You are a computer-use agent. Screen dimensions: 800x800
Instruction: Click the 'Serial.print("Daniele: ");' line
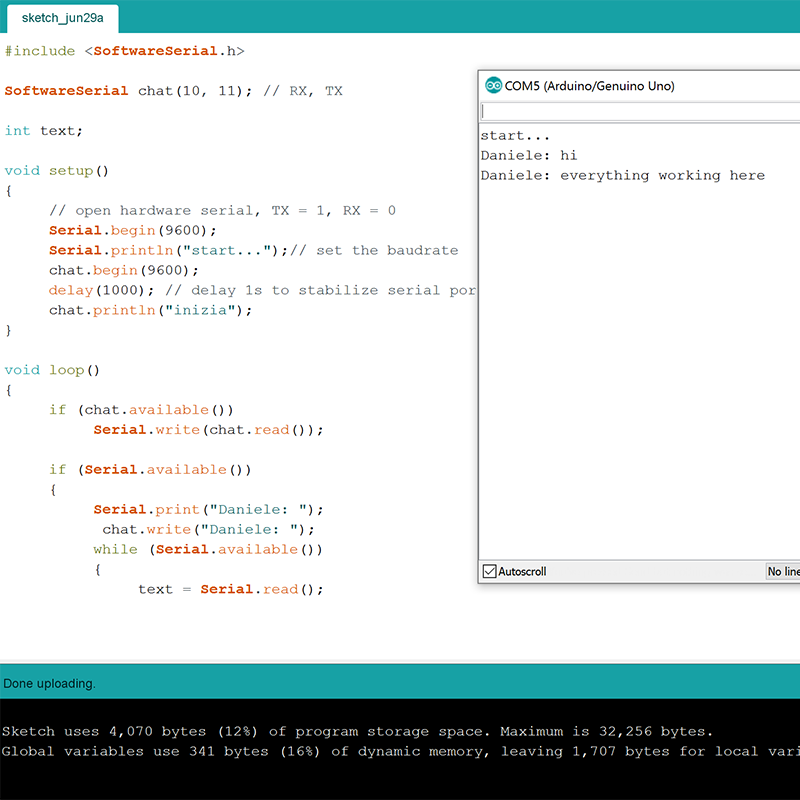[x=208, y=509]
